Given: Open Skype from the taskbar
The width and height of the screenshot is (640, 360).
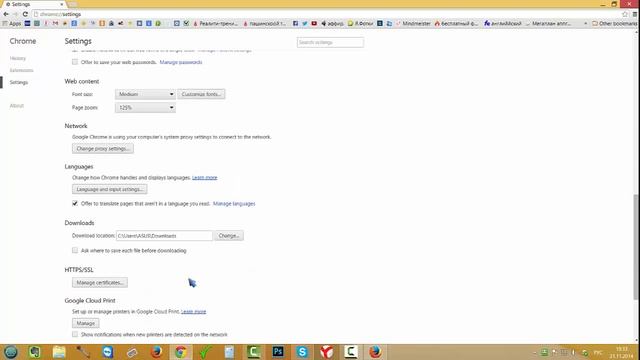Looking at the screenshot, I should (x=302, y=352).
